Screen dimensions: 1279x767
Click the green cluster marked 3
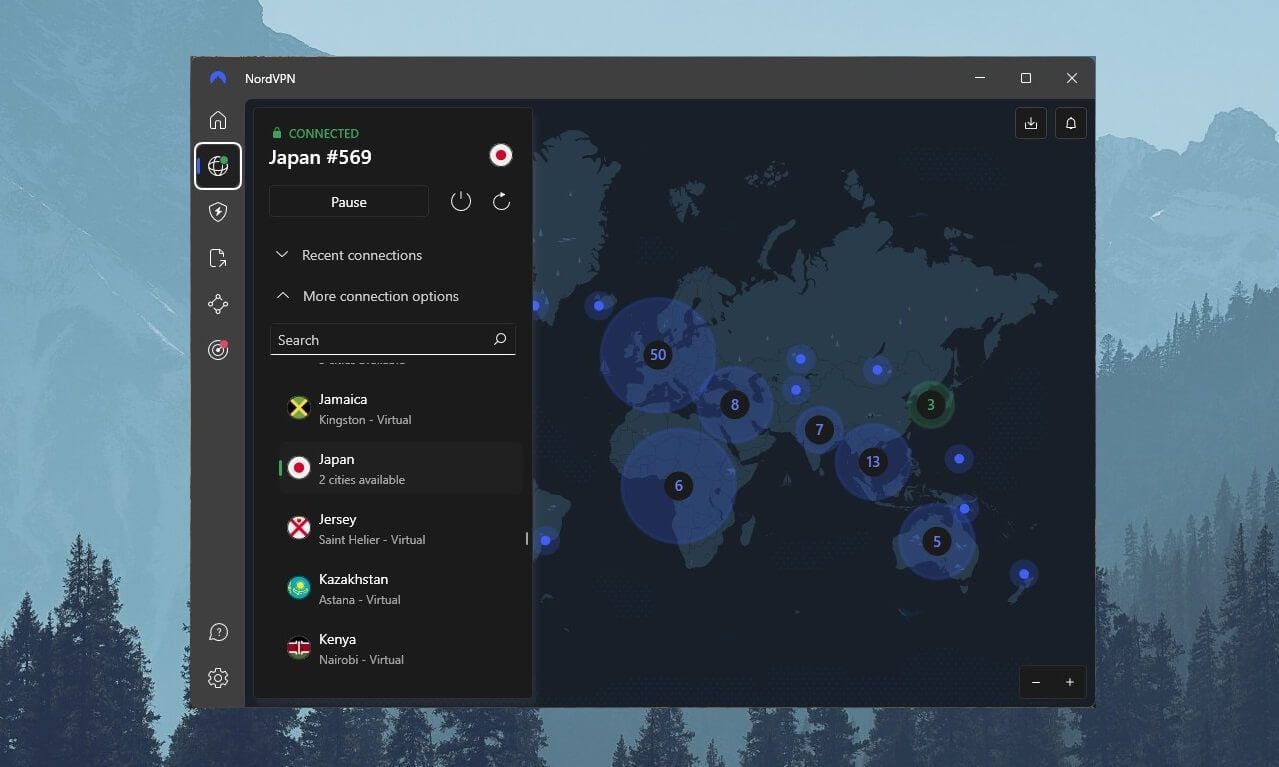[931, 405]
